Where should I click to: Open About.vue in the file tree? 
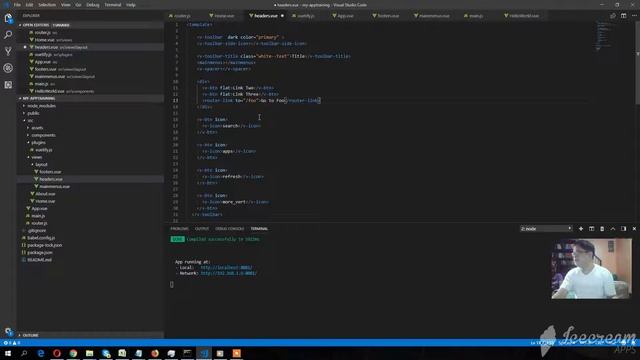pos(45,194)
